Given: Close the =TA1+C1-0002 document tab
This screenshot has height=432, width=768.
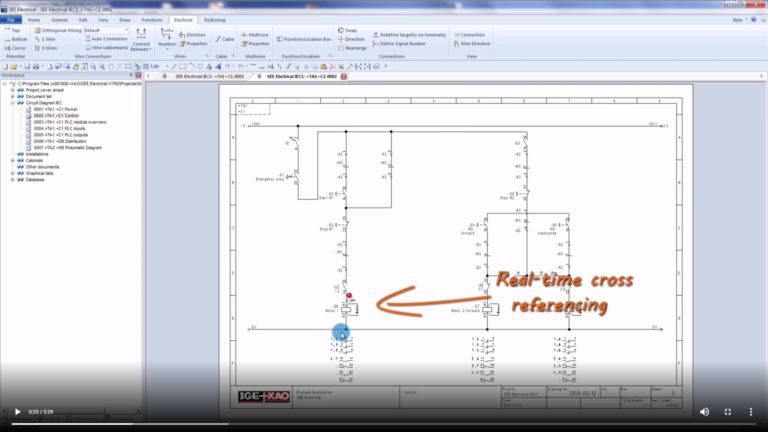Looking at the screenshot, I should click(344, 76).
